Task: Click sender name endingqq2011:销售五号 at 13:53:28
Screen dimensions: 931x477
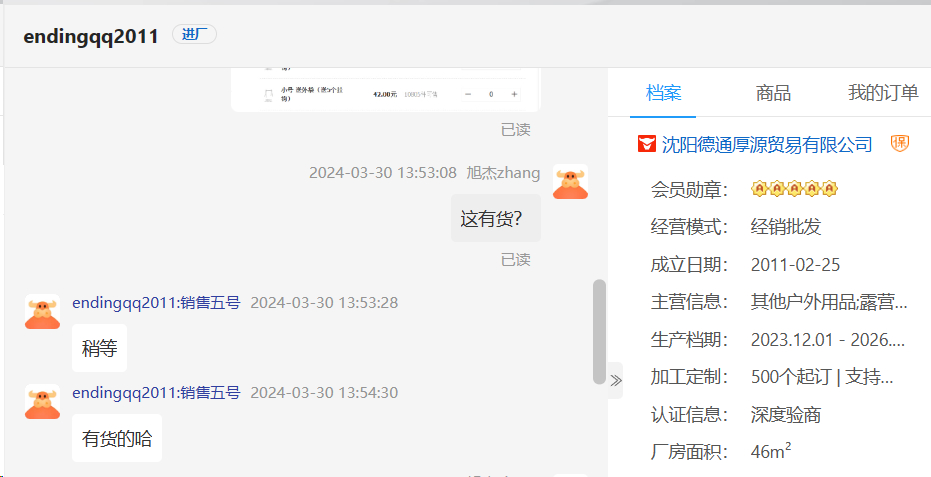Action: pyautogui.click(x=156, y=303)
